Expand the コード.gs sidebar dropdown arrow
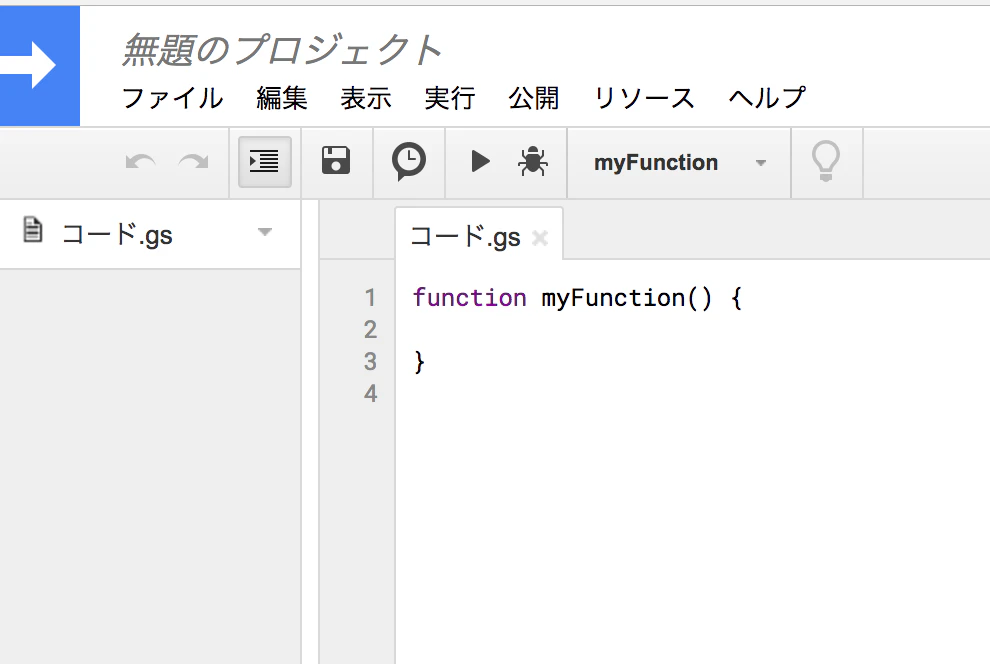Image resolution: width=990 pixels, height=664 pixels. coord(265,232)
